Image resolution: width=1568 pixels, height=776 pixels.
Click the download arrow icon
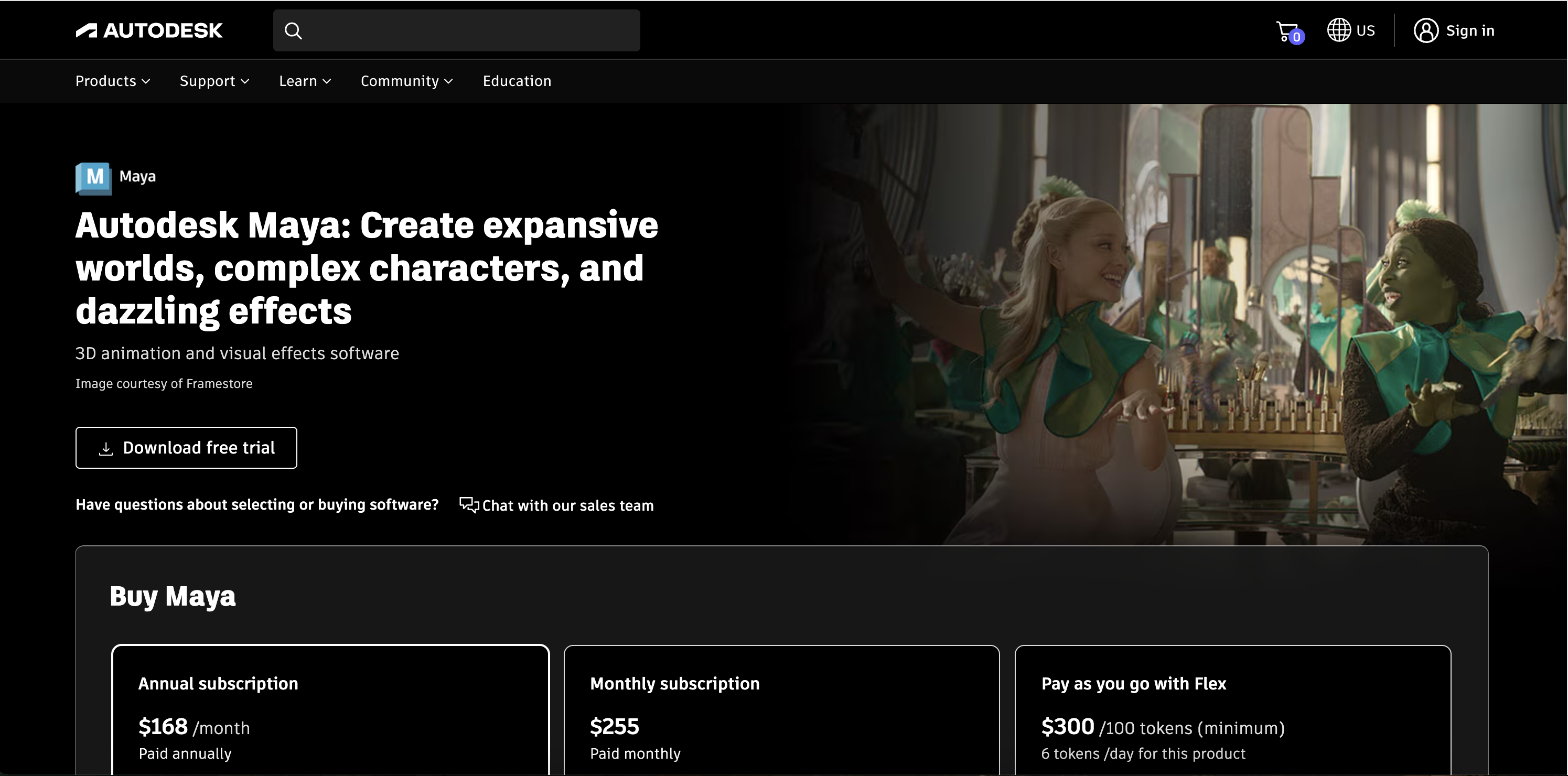pos(106,448)
